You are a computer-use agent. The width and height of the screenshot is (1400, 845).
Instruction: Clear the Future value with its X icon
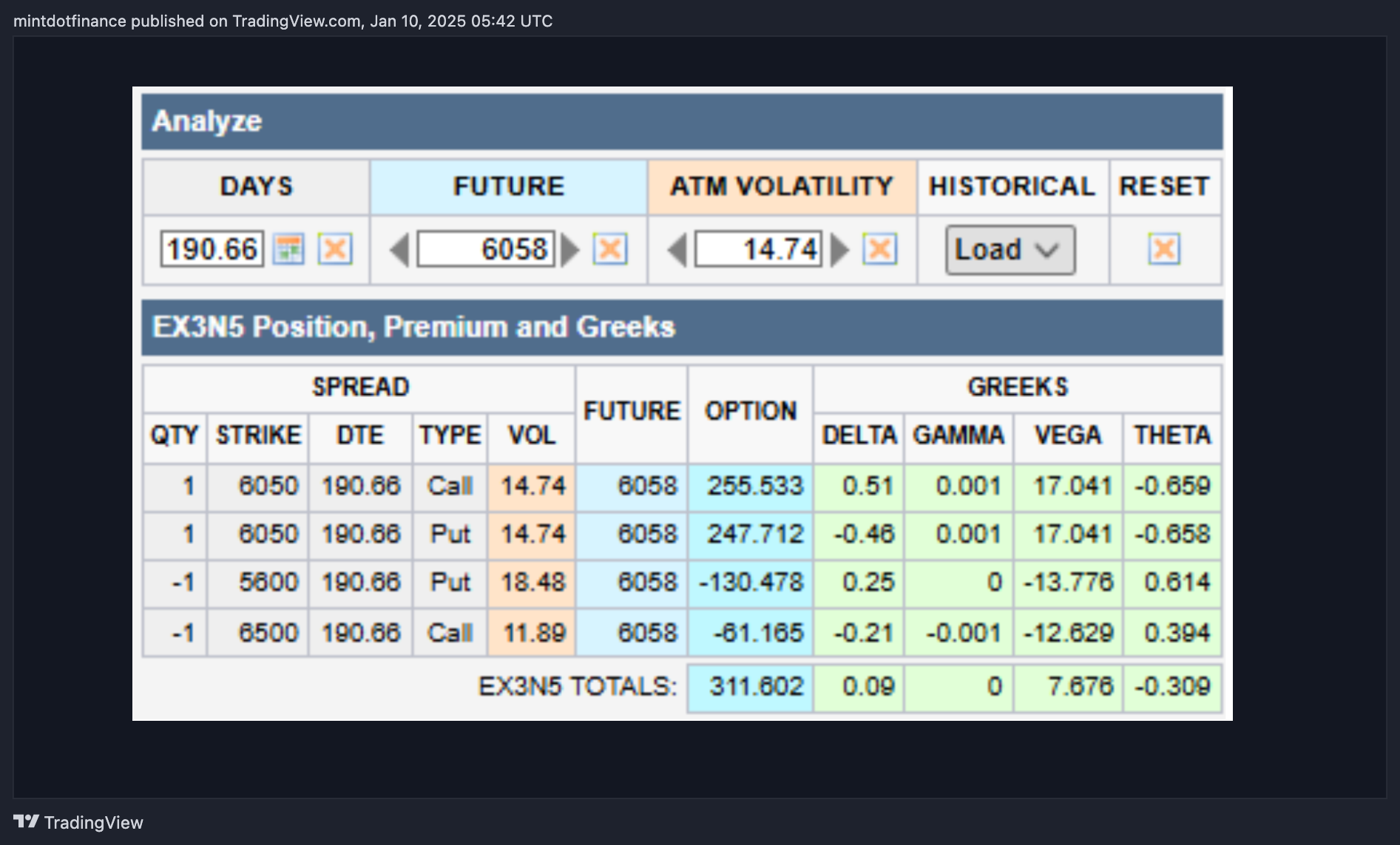click(610, 249)
